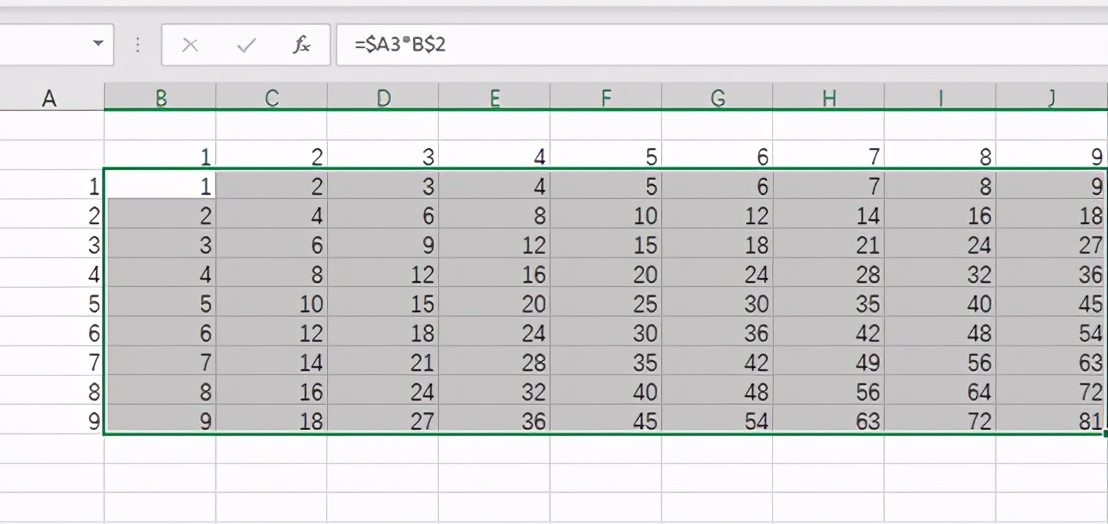Select the cell showing 8 in column B

coord(160,390)
